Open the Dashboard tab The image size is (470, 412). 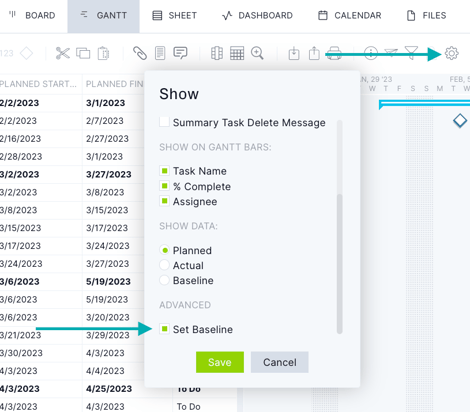(x=257, y=15)
